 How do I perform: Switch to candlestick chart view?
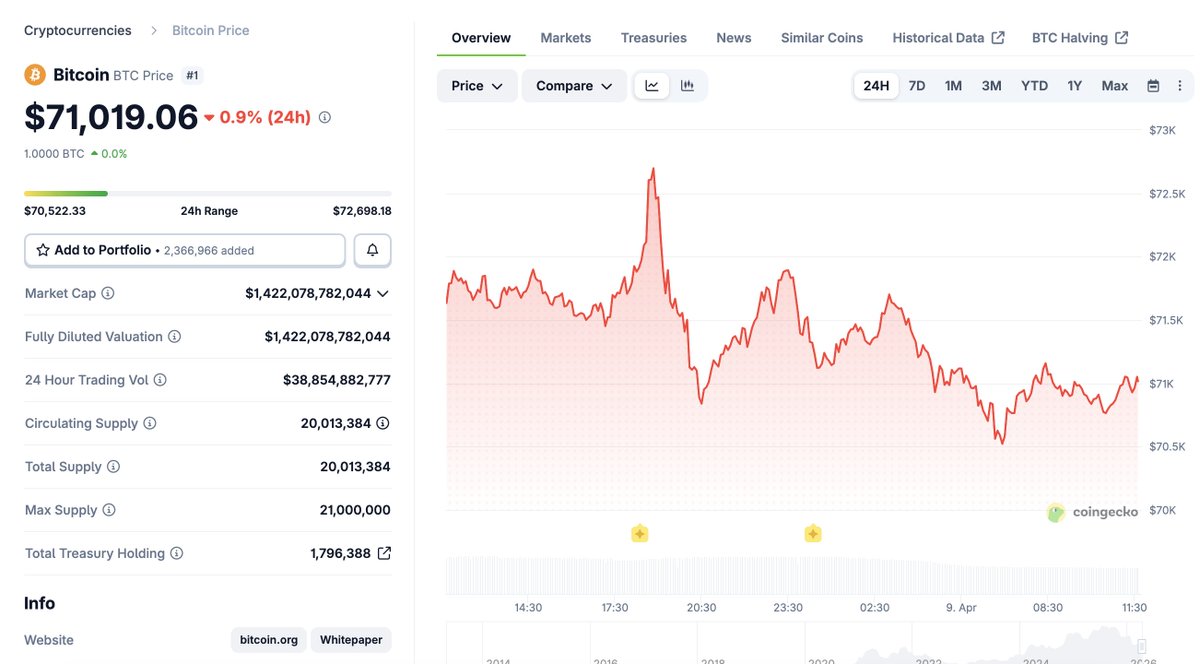pyautogui.click(x=687, y=86)
